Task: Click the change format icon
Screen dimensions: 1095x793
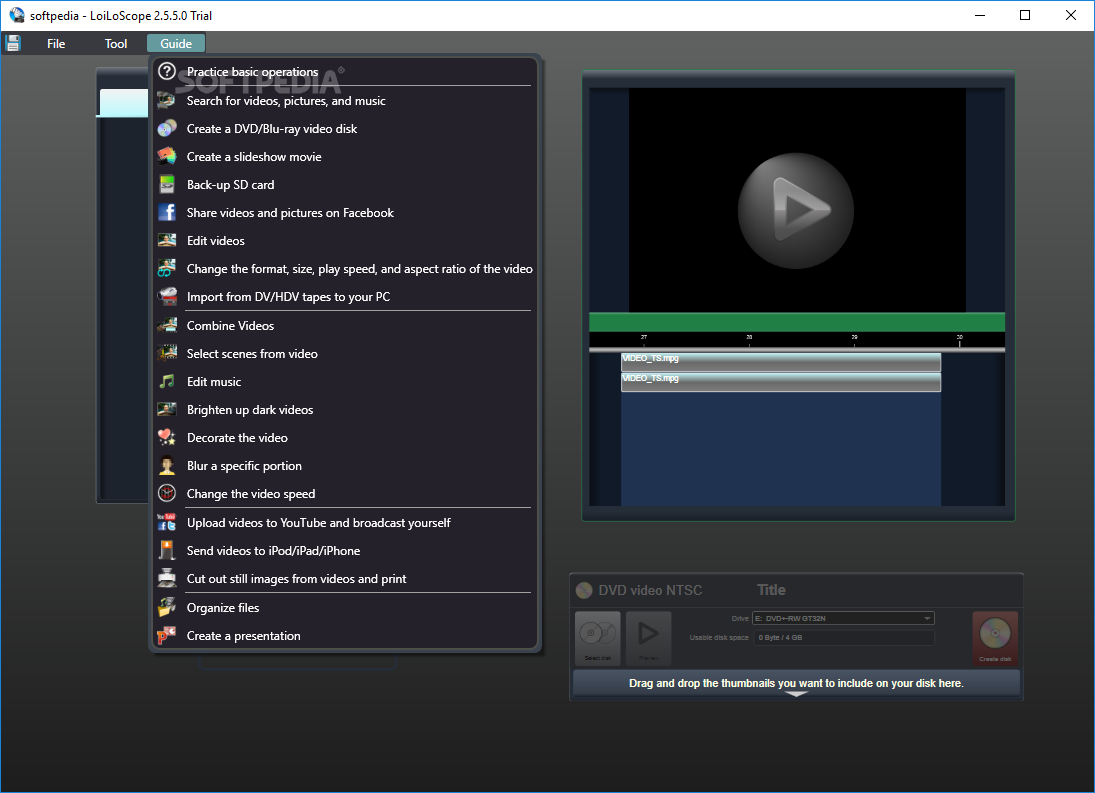Action: point(167,268)
